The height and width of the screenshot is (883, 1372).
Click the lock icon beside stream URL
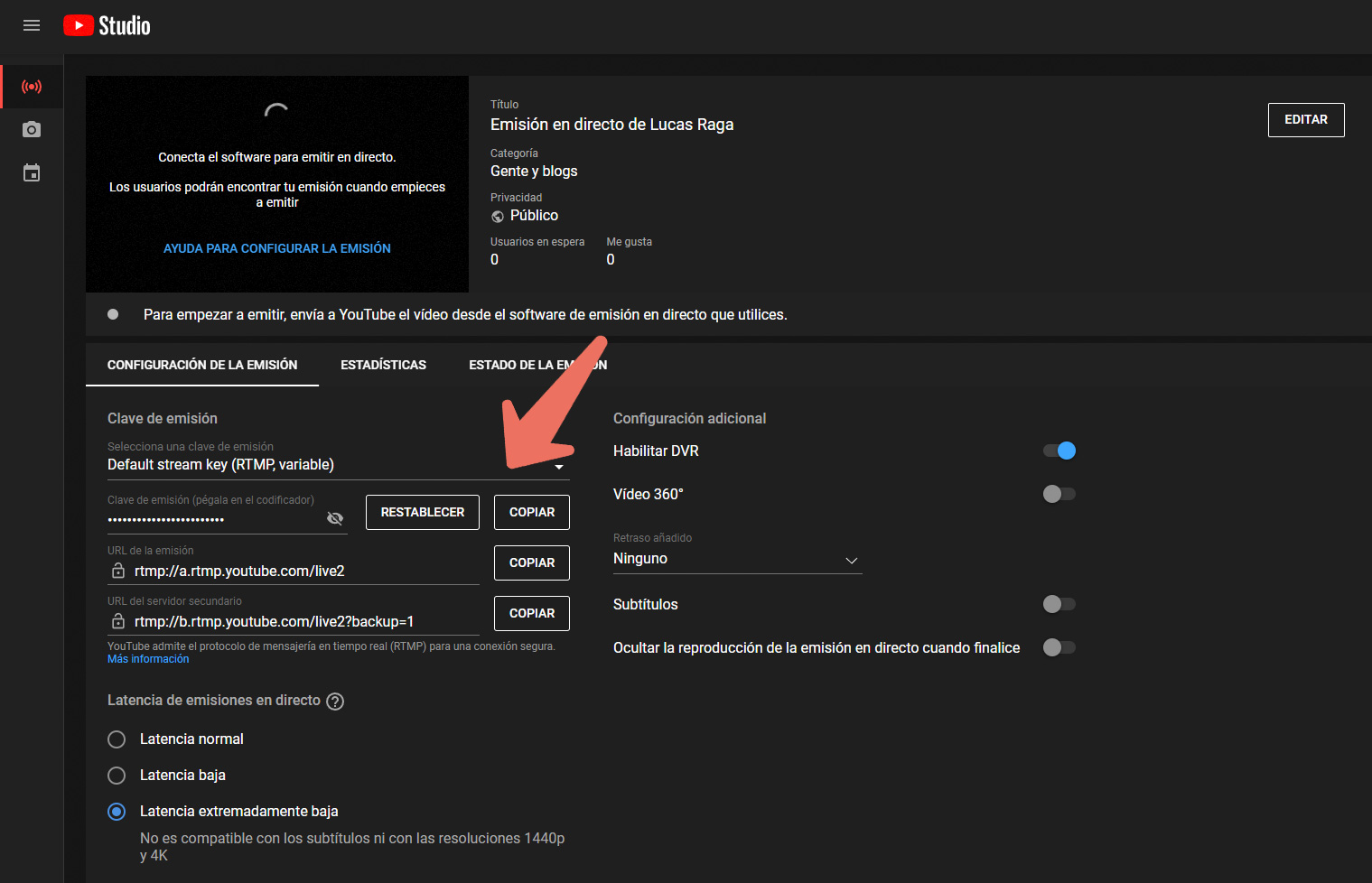(x=118, y=571)
